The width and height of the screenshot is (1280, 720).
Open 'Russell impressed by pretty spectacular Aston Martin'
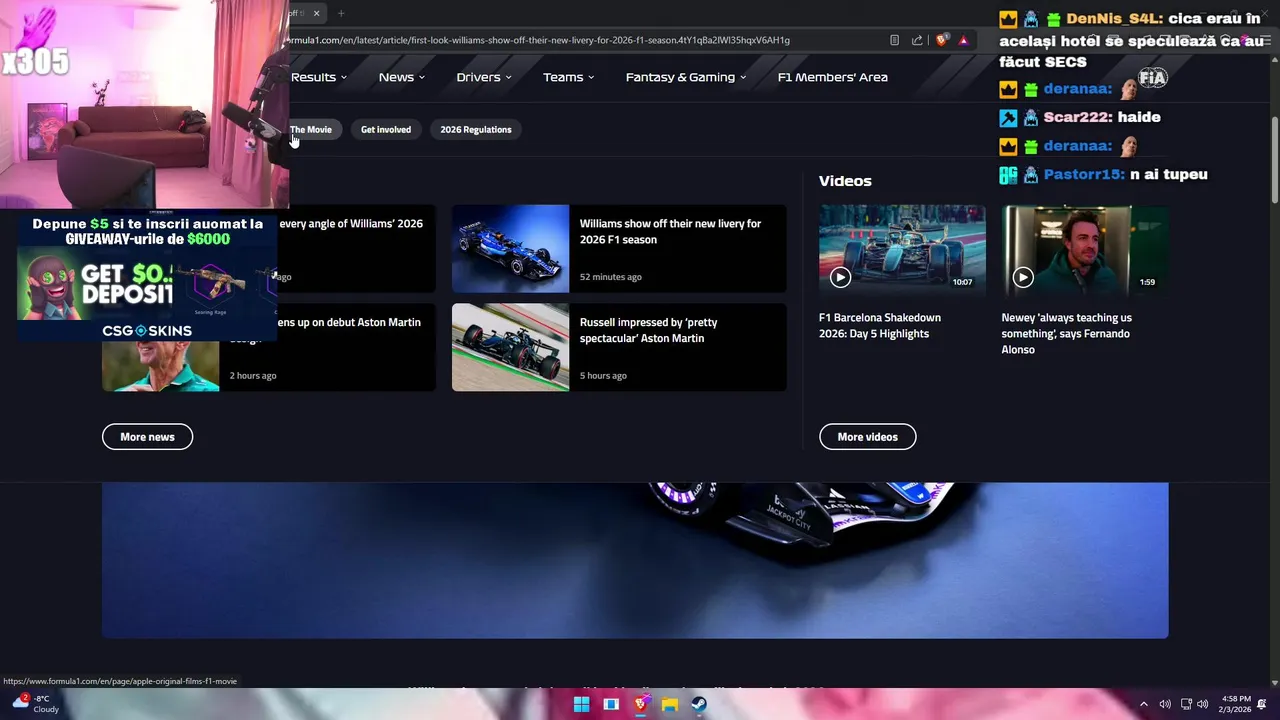[648, 330]
